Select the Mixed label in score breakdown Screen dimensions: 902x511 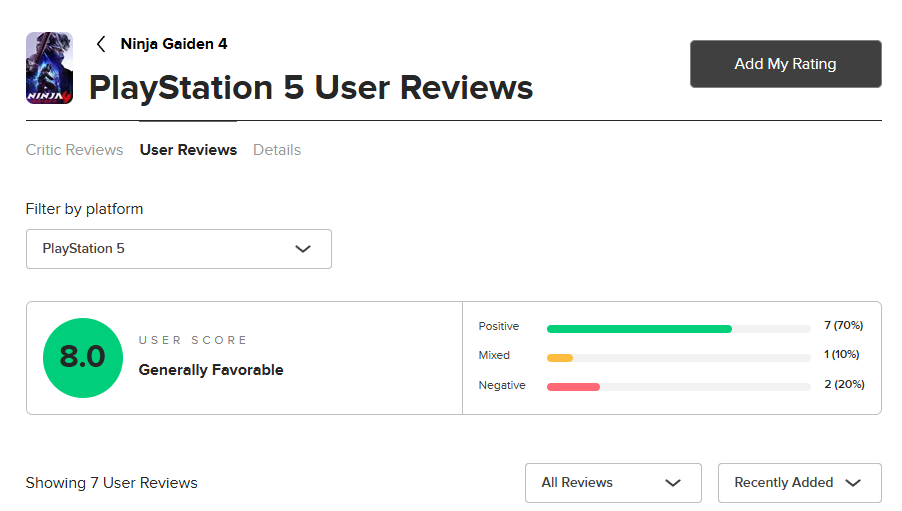pyautogui.click(x=494, y=355)
